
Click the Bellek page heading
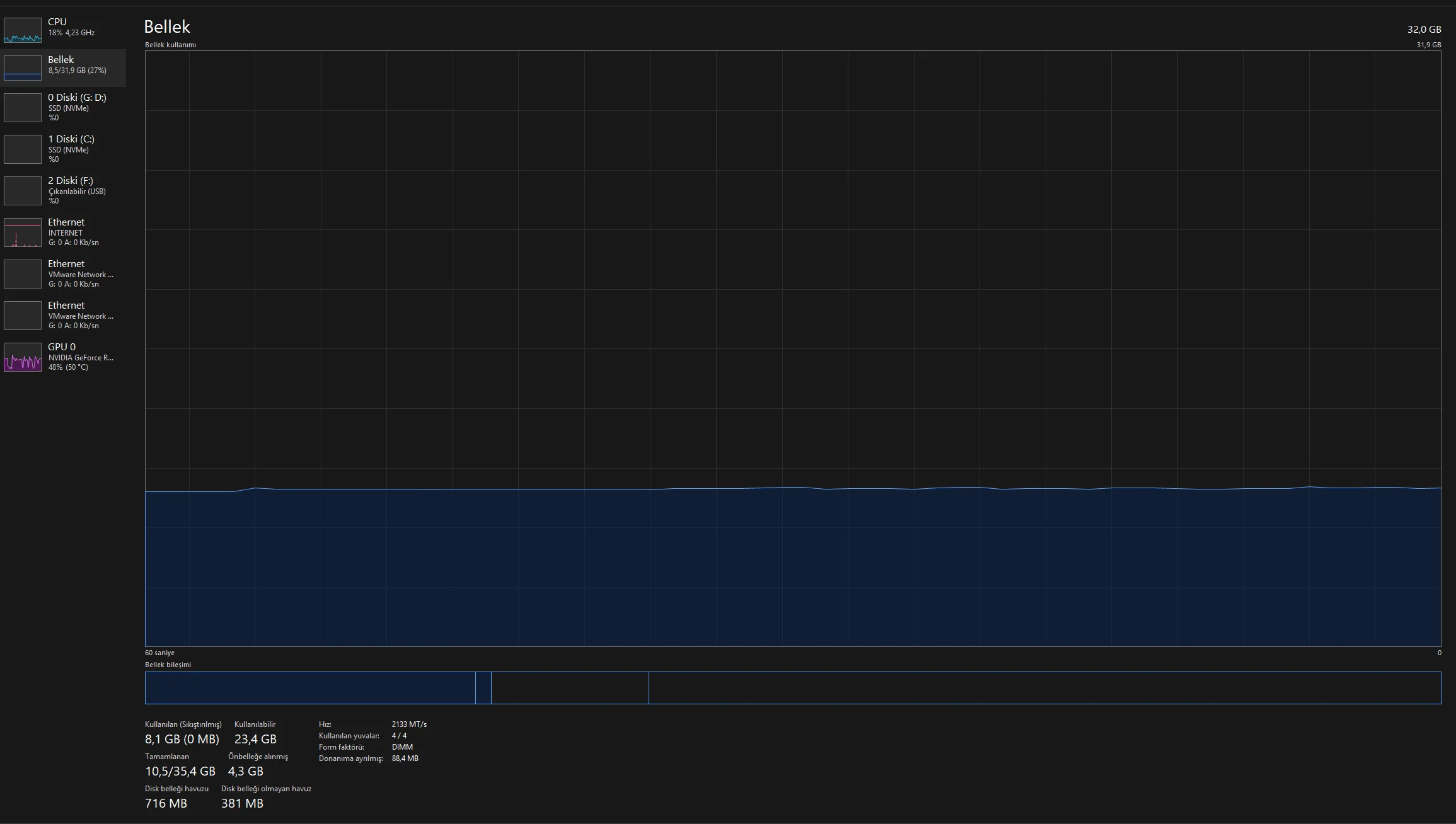click(167, 26)
